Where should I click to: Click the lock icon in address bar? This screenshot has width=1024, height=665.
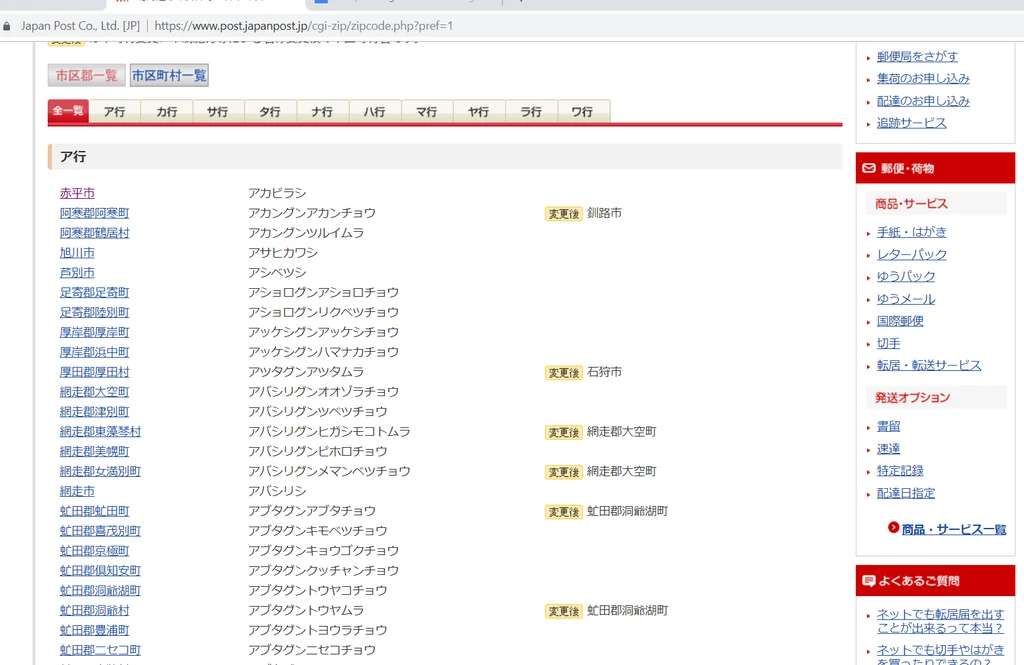click(x=7, y=26)
